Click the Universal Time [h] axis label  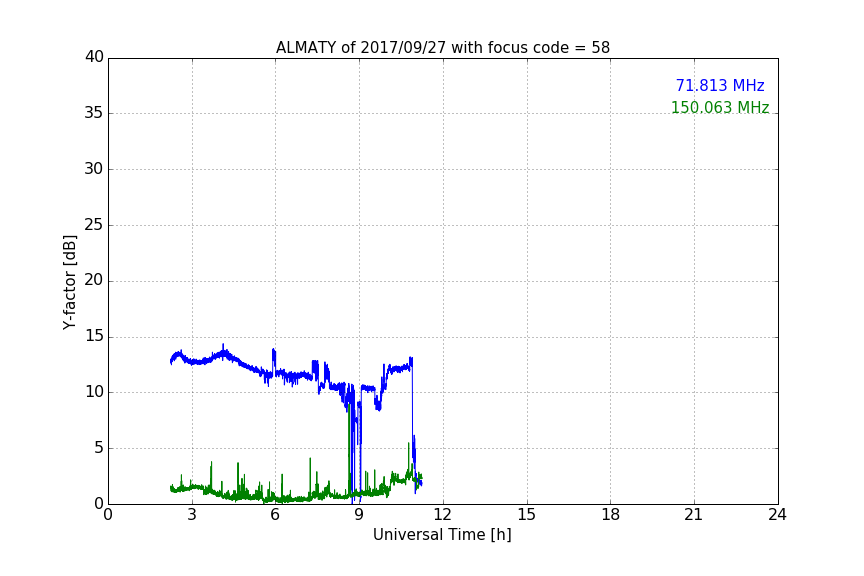click(x=442, y=535)
